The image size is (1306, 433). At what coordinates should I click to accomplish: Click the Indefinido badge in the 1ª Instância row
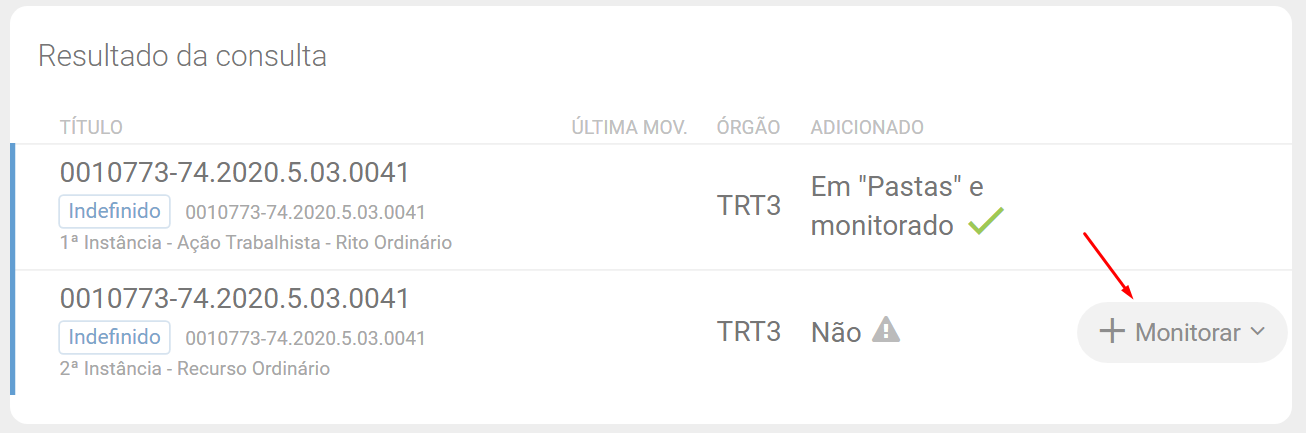click(115, 212)
